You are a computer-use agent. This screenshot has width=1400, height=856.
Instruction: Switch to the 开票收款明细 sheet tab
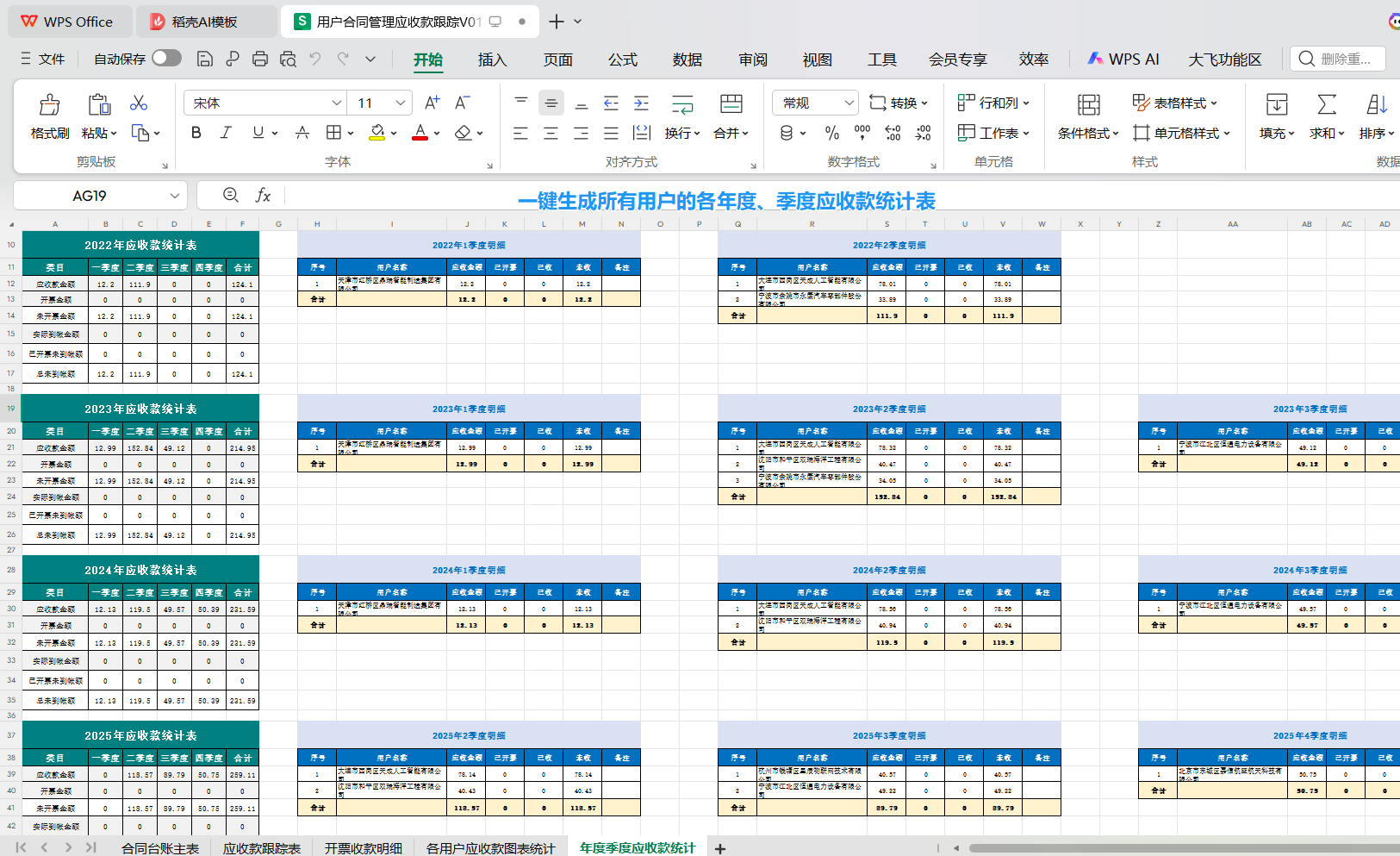click(364, 847)
